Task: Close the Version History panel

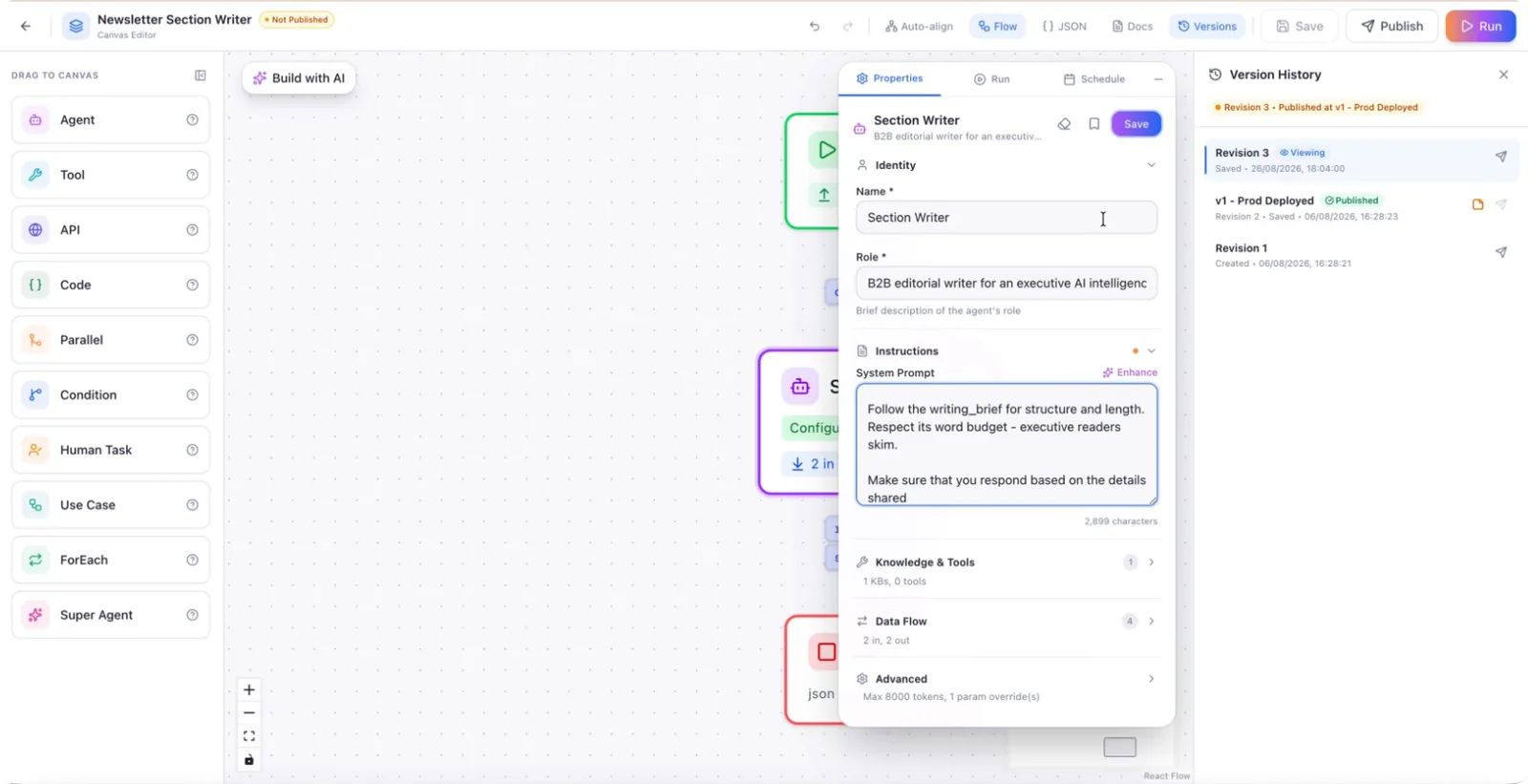Action: [1504, 74]
